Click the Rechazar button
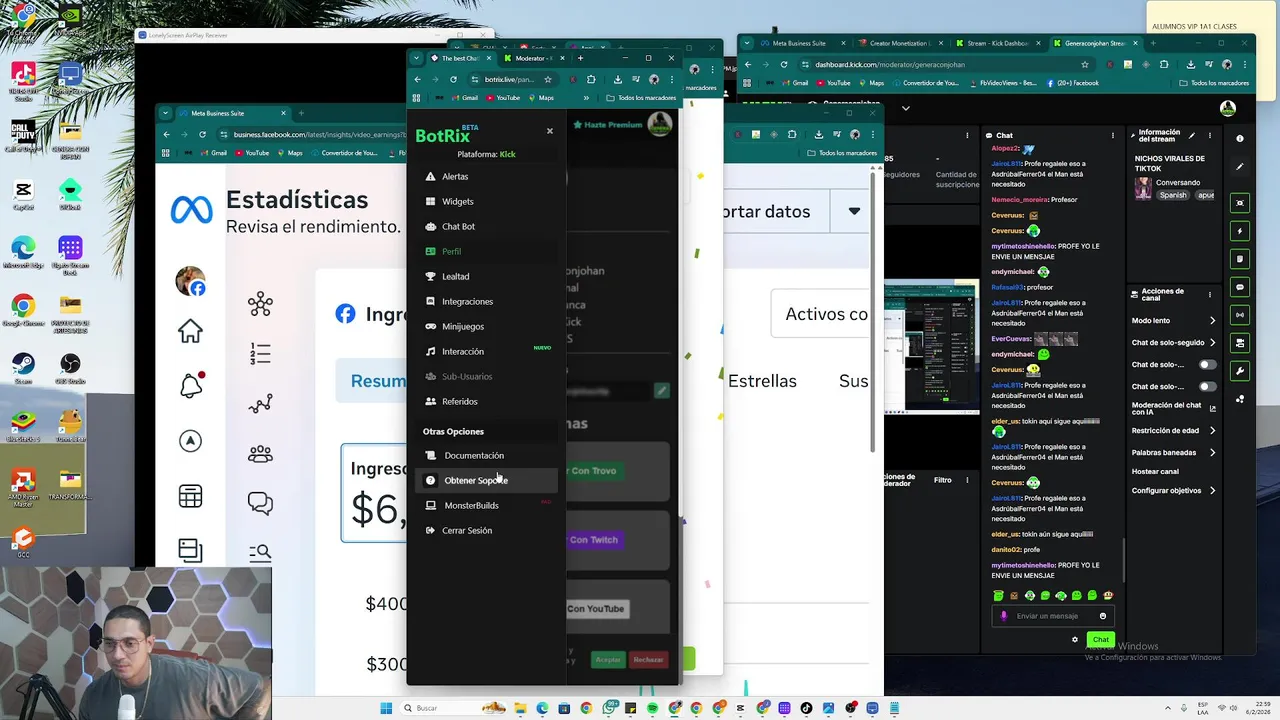Screen dimensions: 1280x720 (x=648, y=659)
